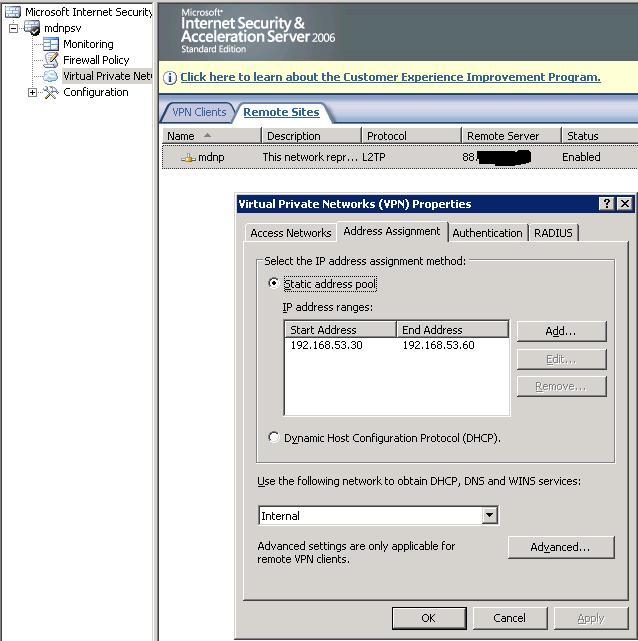Click the Configuration tools icon
Screen dimensions: 638x641
click(x=51, y=92)
